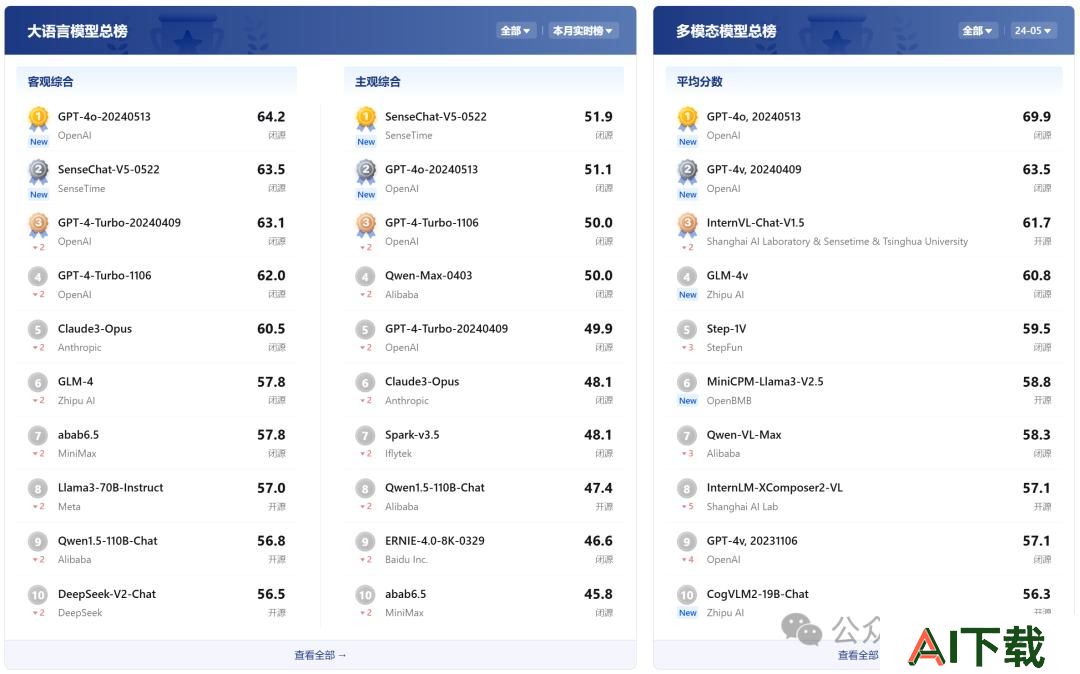Click rank 7 badge beside abab6.5 in 客观综合
1080x674 pixels.
[x=38, y=436]
